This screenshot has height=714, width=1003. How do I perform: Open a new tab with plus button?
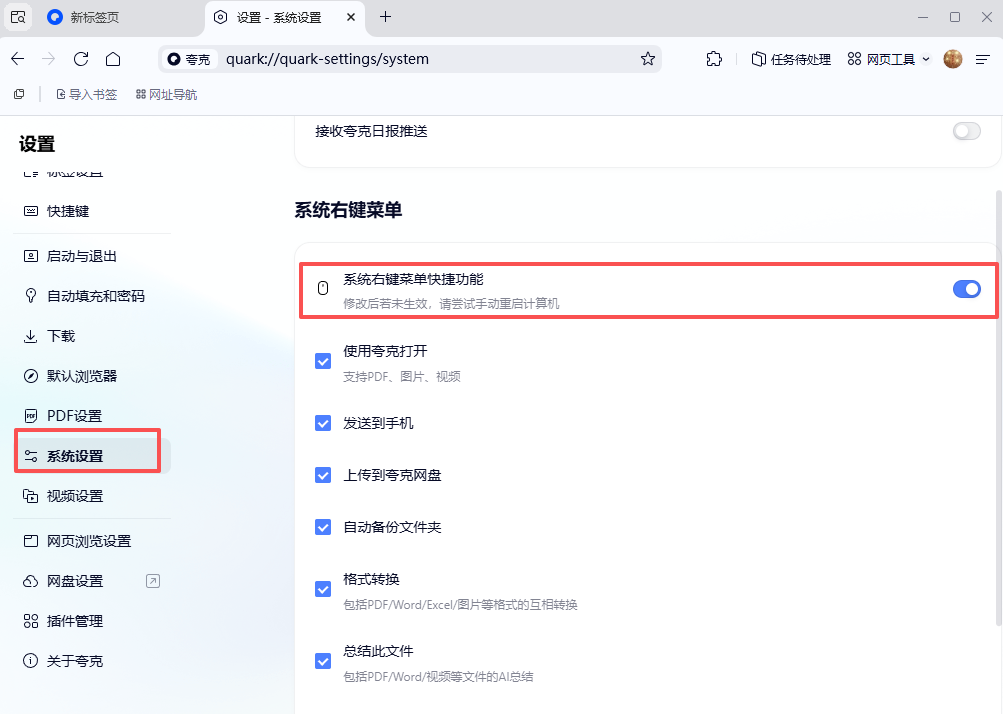coord(385,17)
